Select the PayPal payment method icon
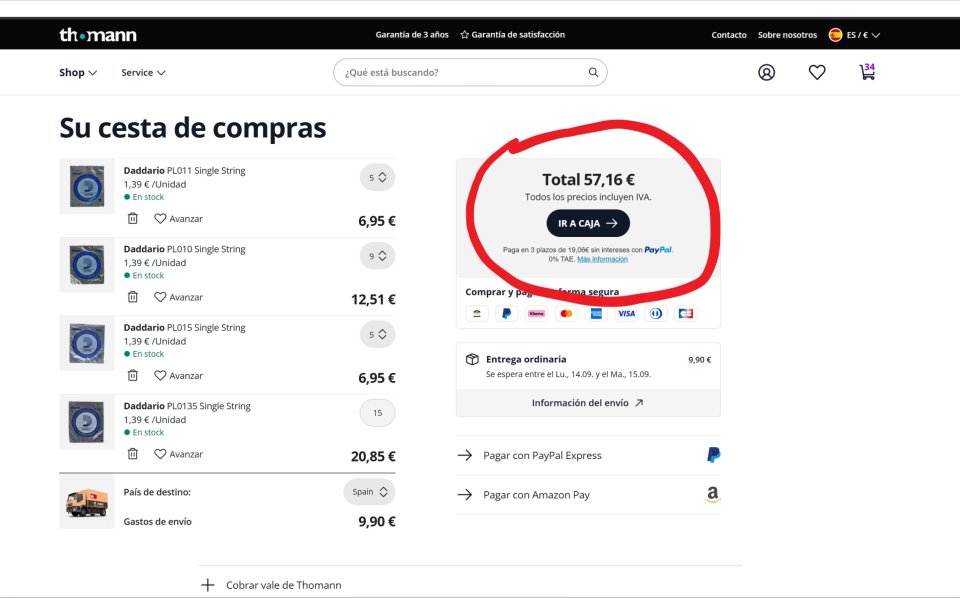Screen dimensions: 960x598 (x=506, y=313)
